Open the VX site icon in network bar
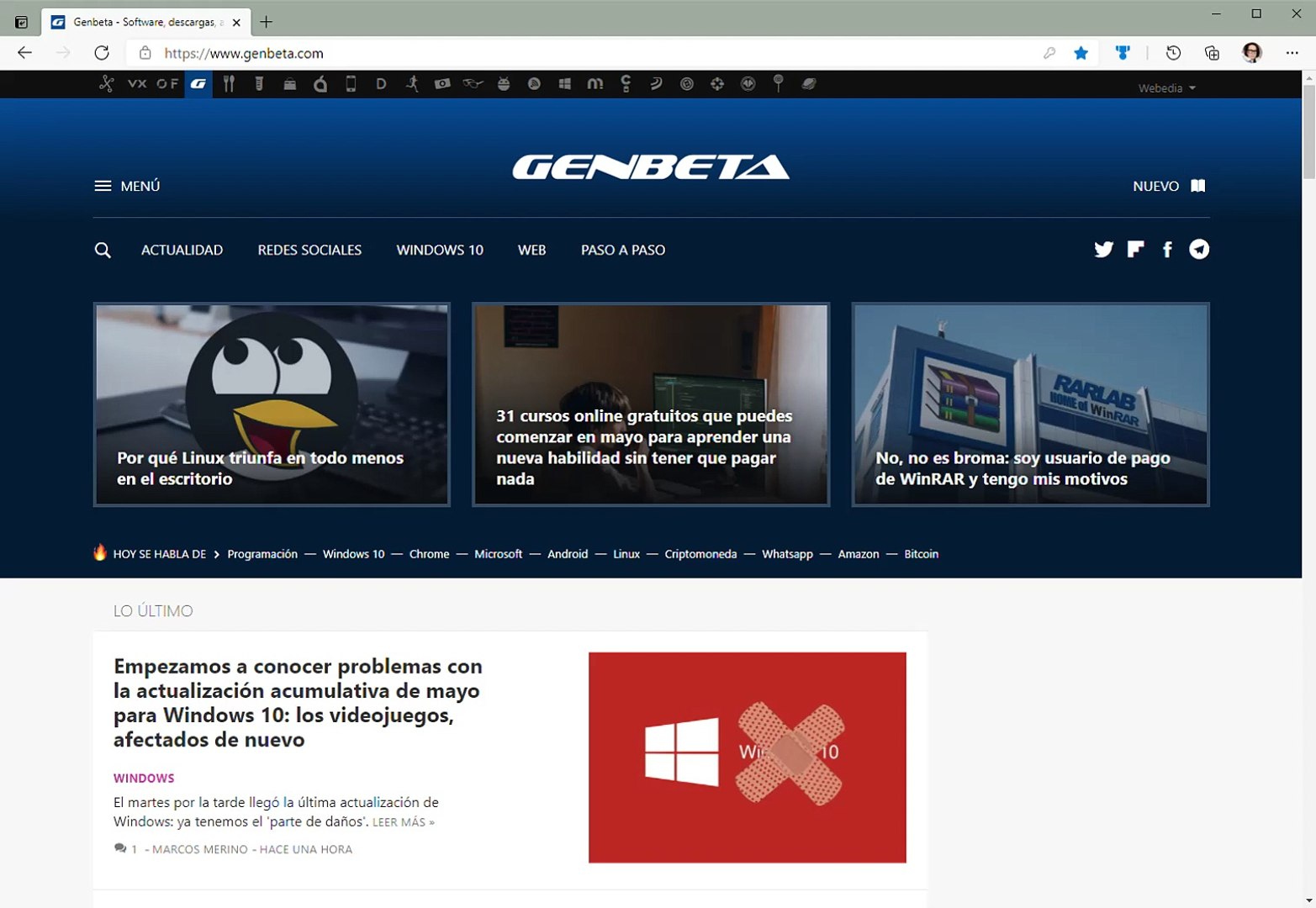This screenshot has height=908, width=1316. [x=137, y=83]
